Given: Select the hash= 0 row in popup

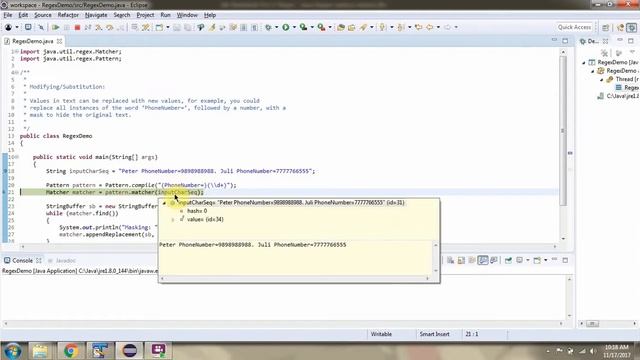Looking at the screenshot, I should 197,211.
